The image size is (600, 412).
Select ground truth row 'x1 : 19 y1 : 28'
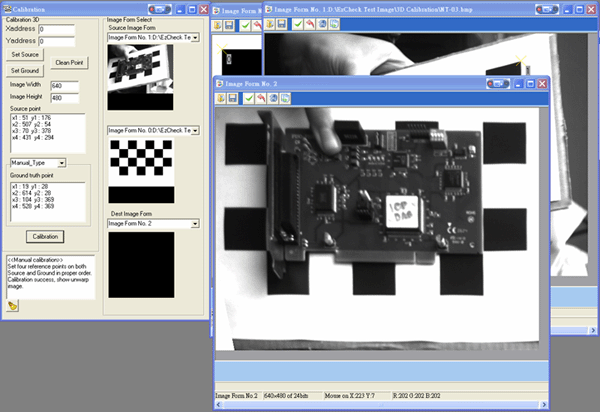coord(30,187)
